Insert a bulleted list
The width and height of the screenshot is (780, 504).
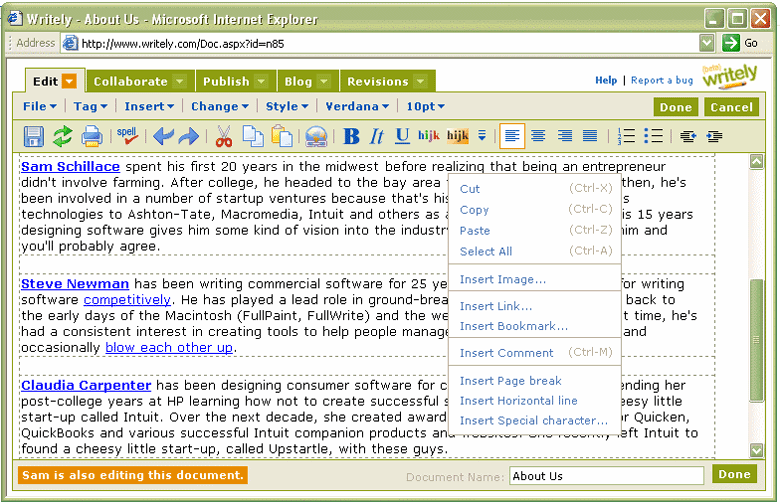tap(653, 135)
